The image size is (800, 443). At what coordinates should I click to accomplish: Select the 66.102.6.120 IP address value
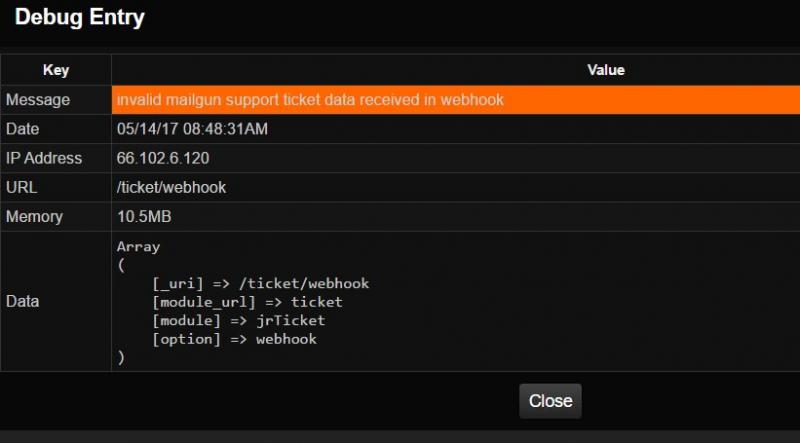[x=163, y=158]
